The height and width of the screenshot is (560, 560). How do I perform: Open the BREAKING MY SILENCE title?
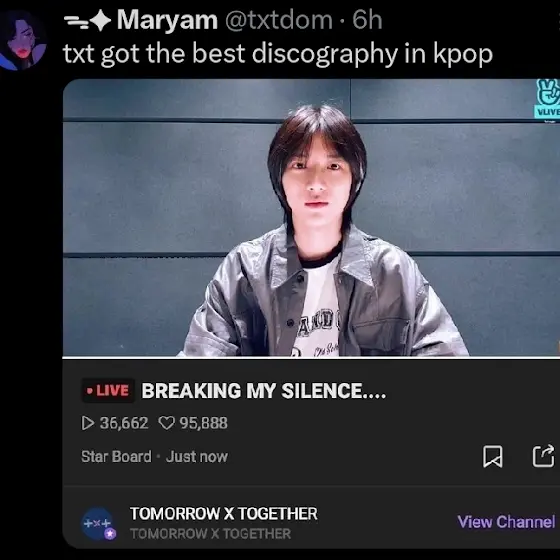264,391
